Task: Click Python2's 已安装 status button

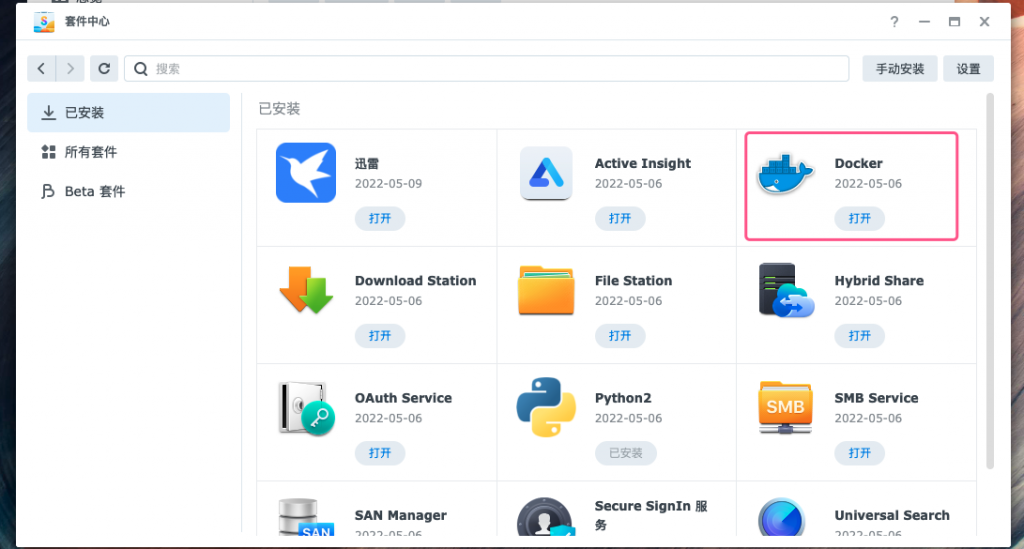Action: (626, 453)
